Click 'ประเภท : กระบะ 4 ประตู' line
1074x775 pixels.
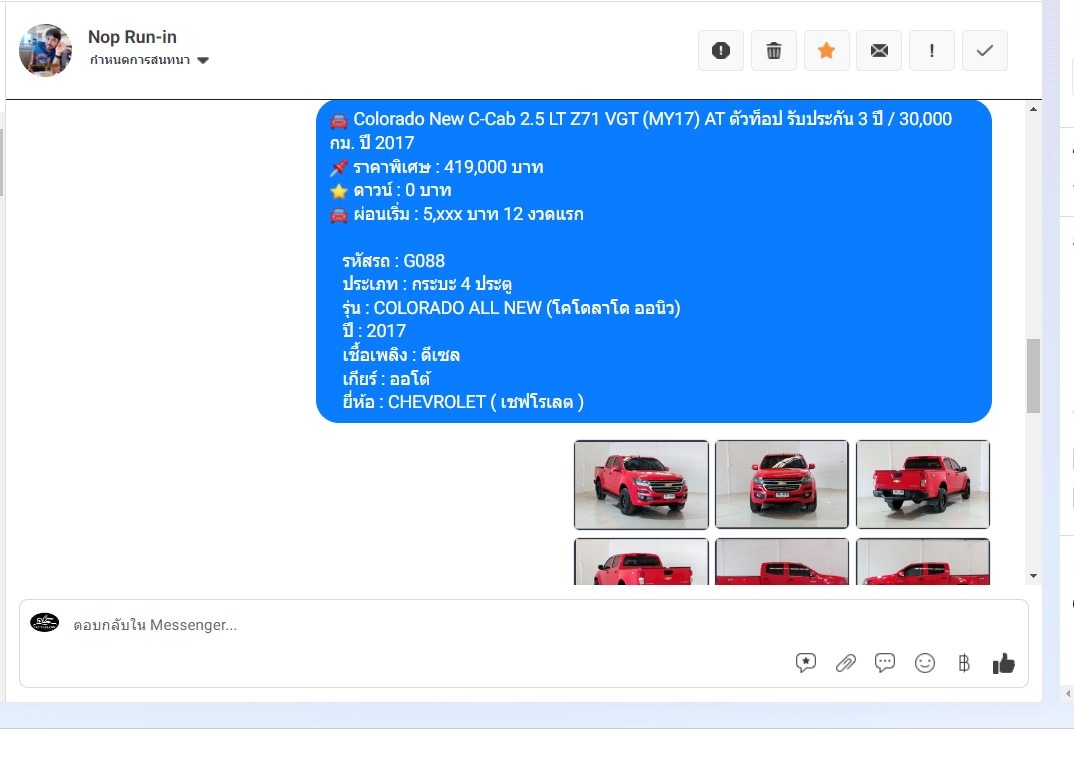[427, 284]
